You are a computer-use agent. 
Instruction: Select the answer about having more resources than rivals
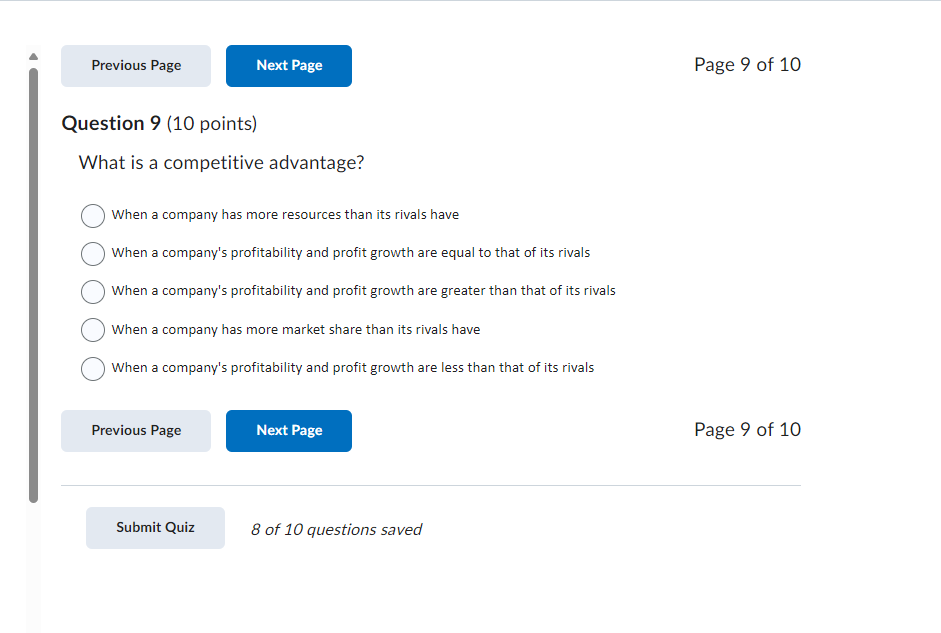tap(92, 215)
